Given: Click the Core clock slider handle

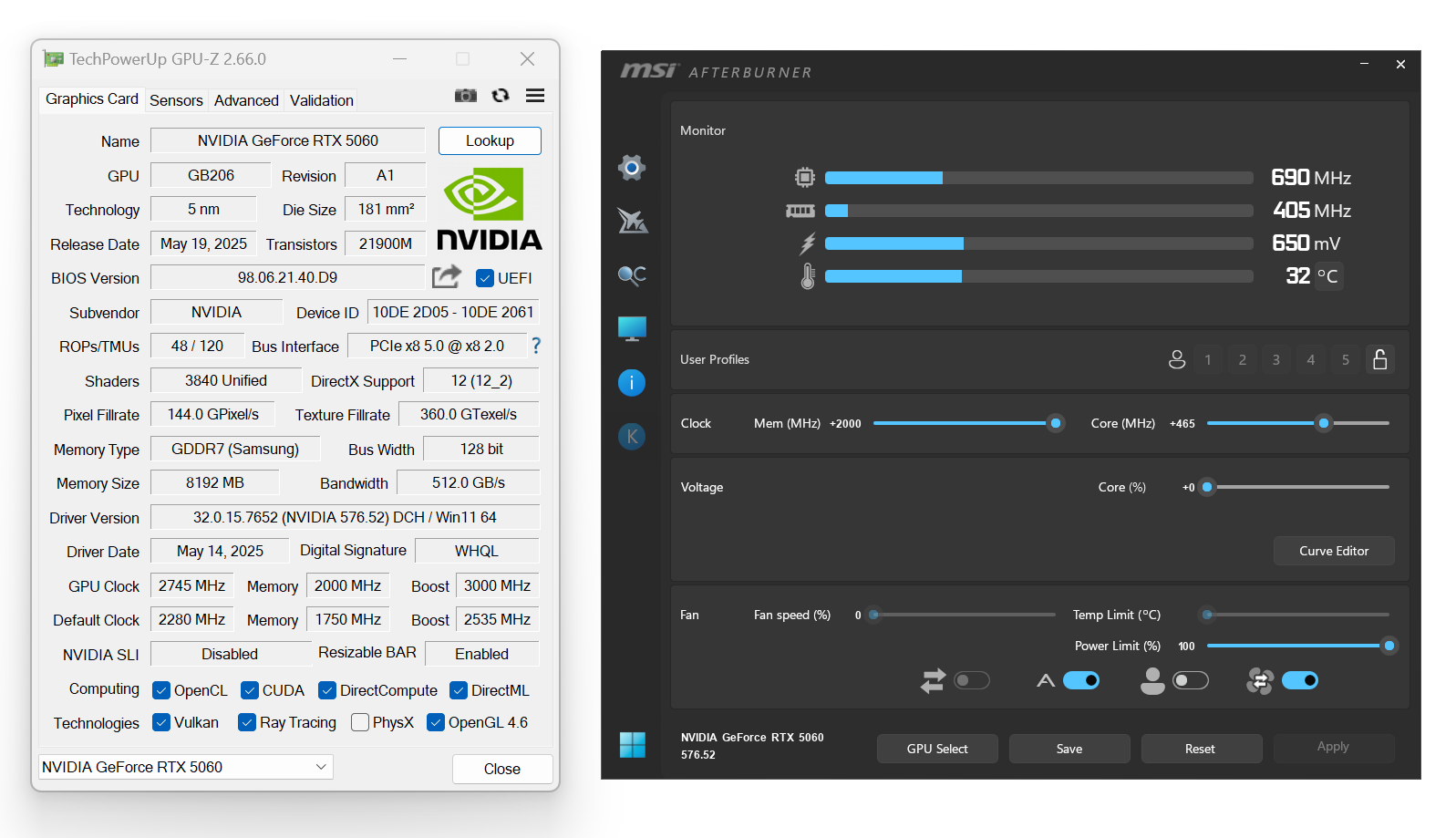Looking at the screenshot, I should pos(1324,423).
